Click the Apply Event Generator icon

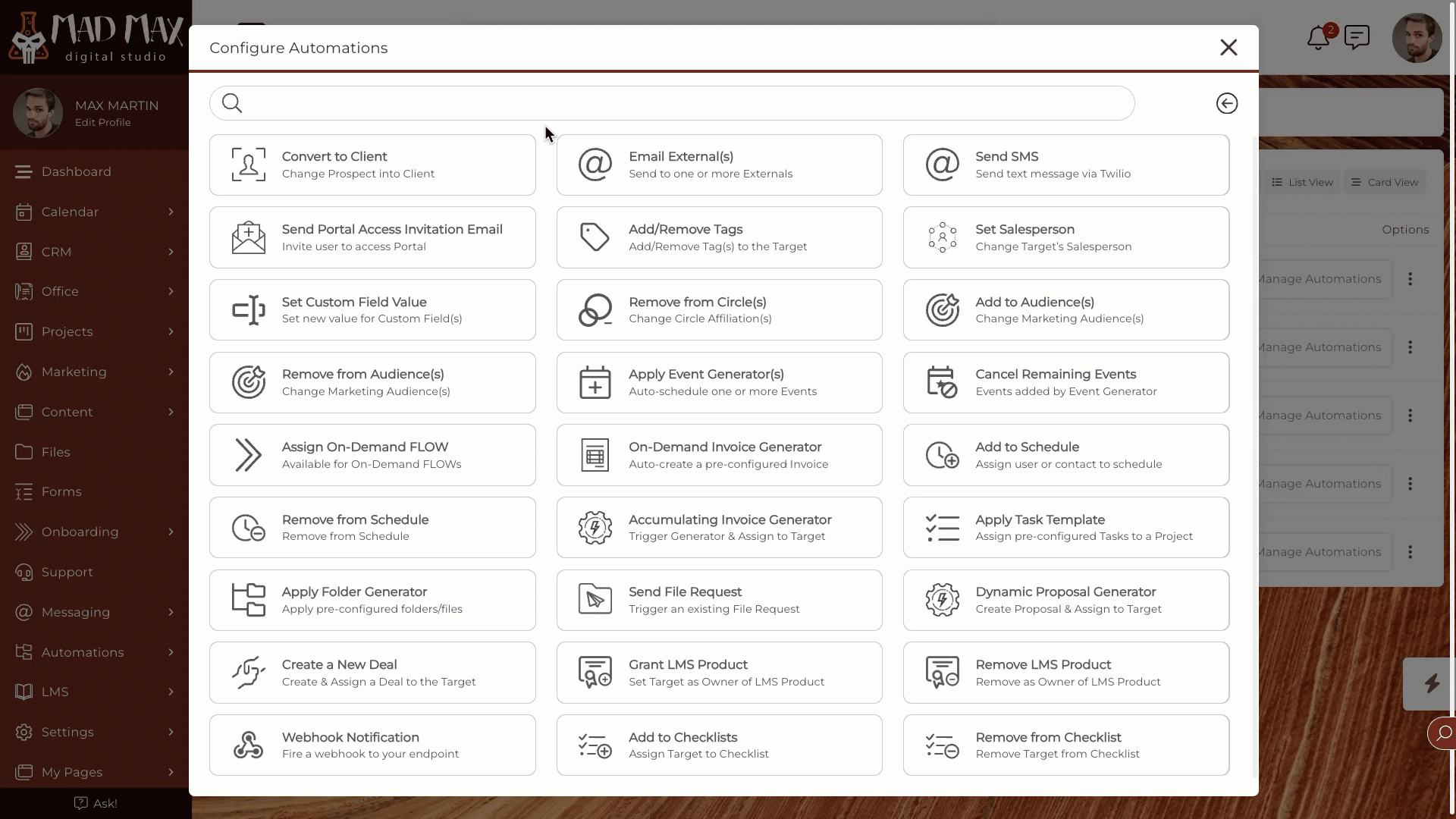(594, 381)
